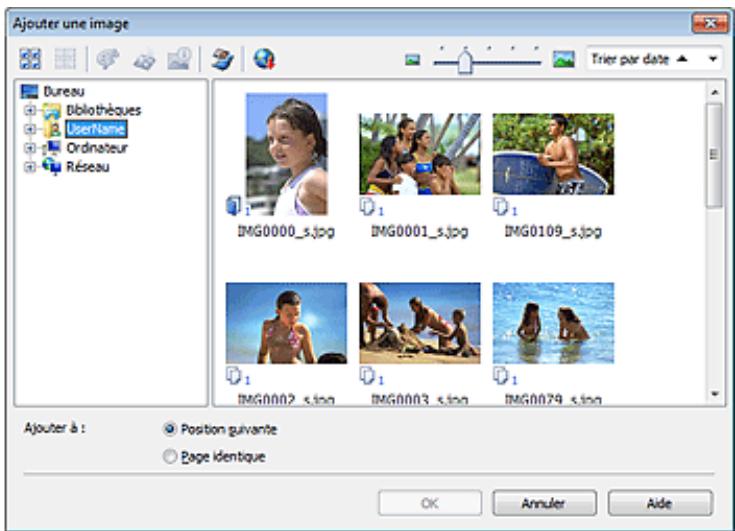This screenshot has width=735, height=531.
Task: Click the copies icon under IMG0001_s.jpg
Action: point(367,207)
